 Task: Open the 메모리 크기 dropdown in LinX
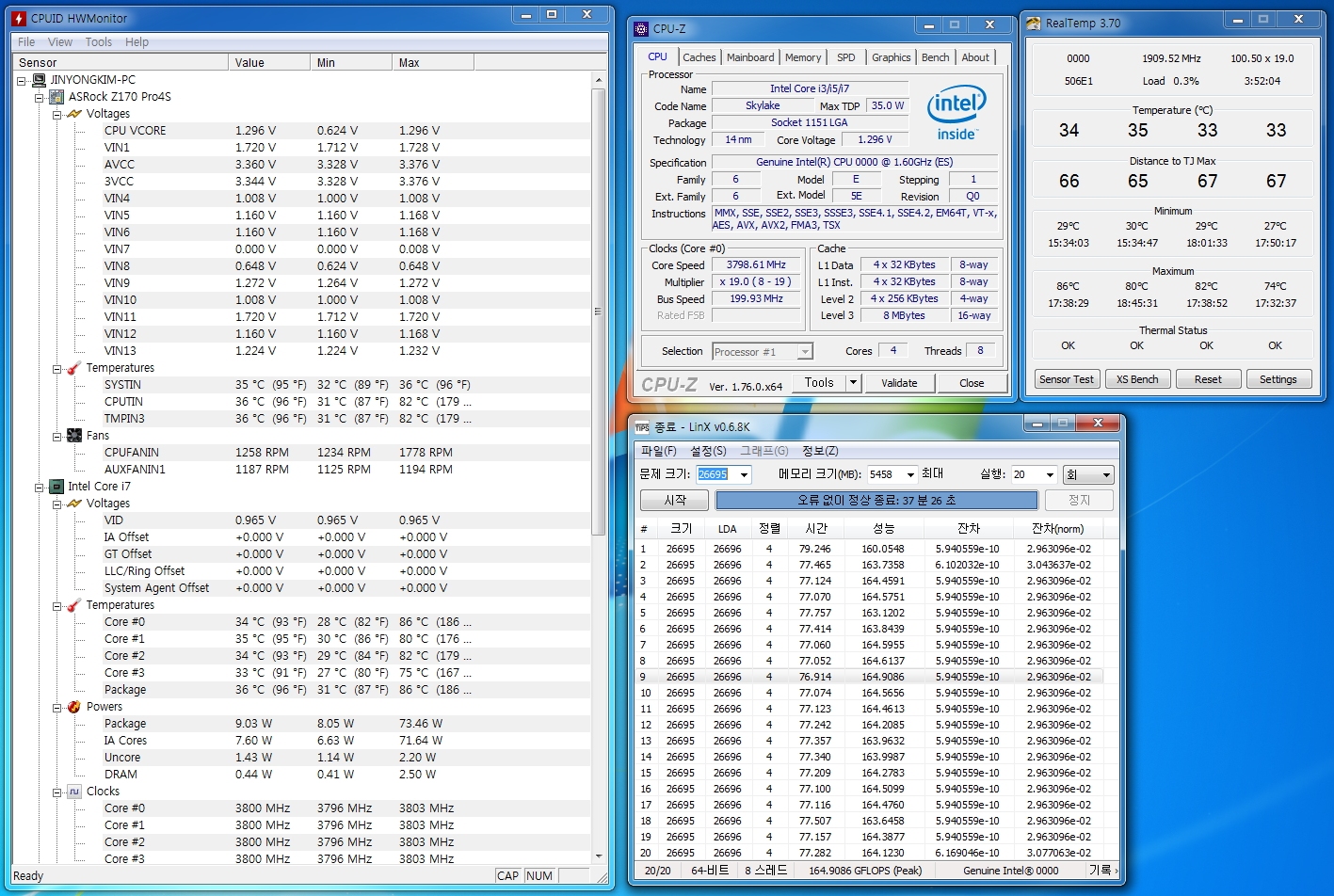pyautogui.click(x=909, y=475)
